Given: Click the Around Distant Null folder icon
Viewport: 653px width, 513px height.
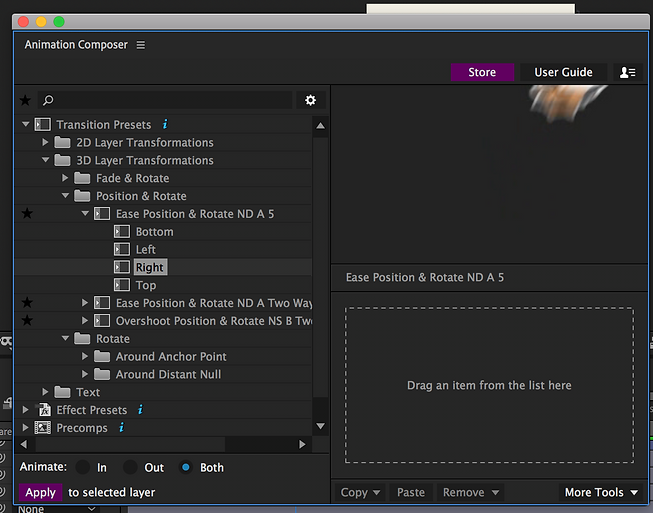Looking at the screenshot, I should (x=102, y=374).
